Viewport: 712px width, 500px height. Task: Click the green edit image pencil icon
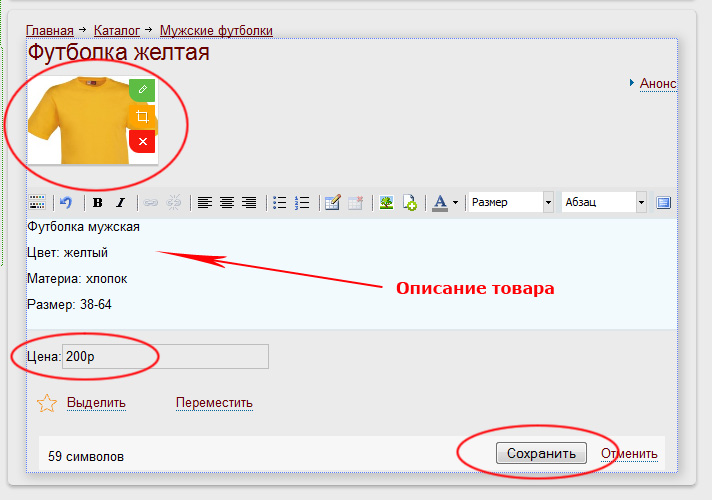[x=143, y=90]
